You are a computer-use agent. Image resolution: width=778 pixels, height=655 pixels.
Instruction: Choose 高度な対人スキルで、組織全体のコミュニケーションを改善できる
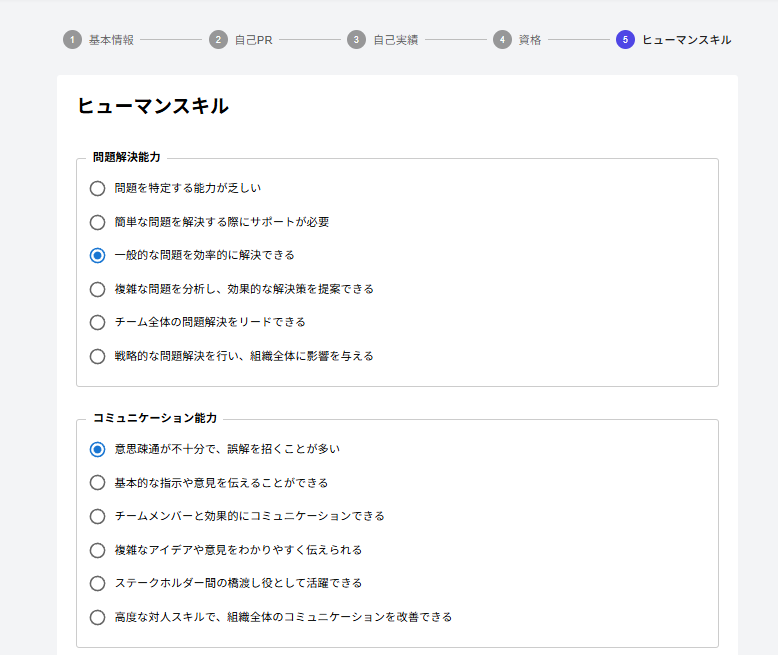97,617
